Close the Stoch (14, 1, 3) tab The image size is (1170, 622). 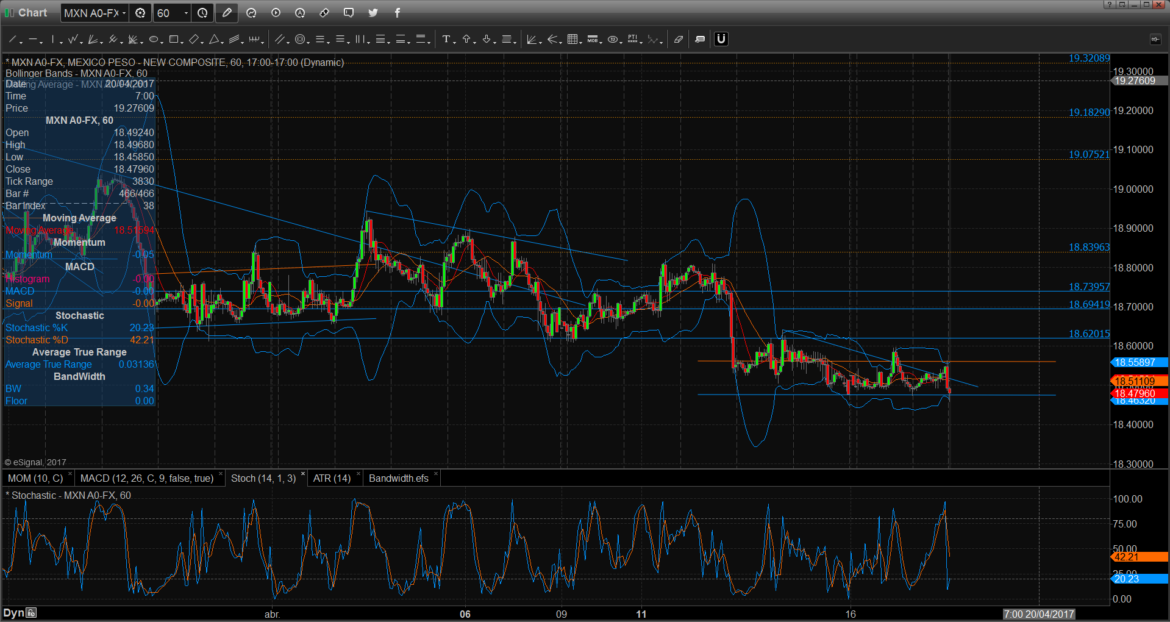pyautogui.click(x=304, y=475)
